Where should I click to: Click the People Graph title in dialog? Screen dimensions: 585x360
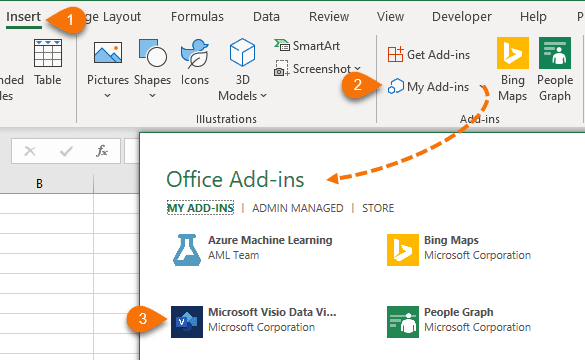pos(458,312)
